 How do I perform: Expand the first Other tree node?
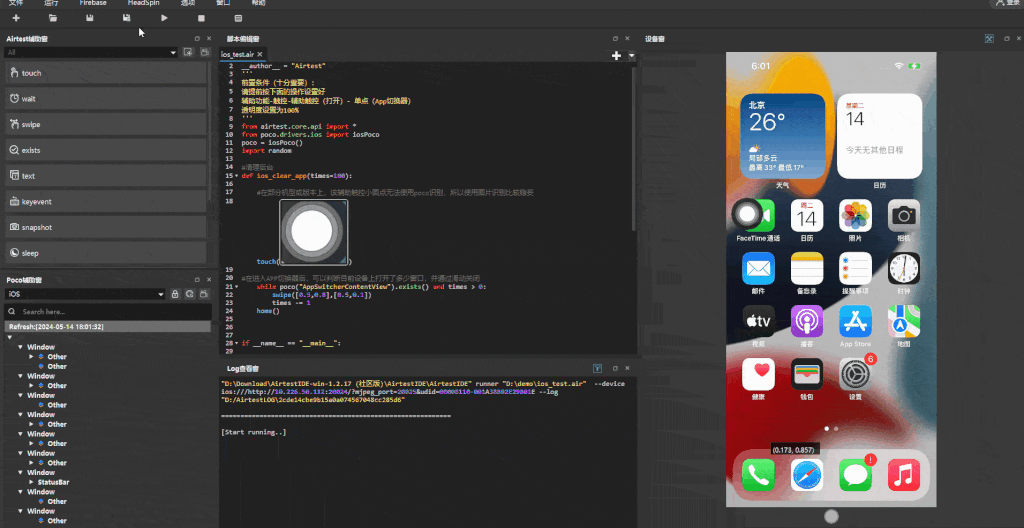point(31,357)
